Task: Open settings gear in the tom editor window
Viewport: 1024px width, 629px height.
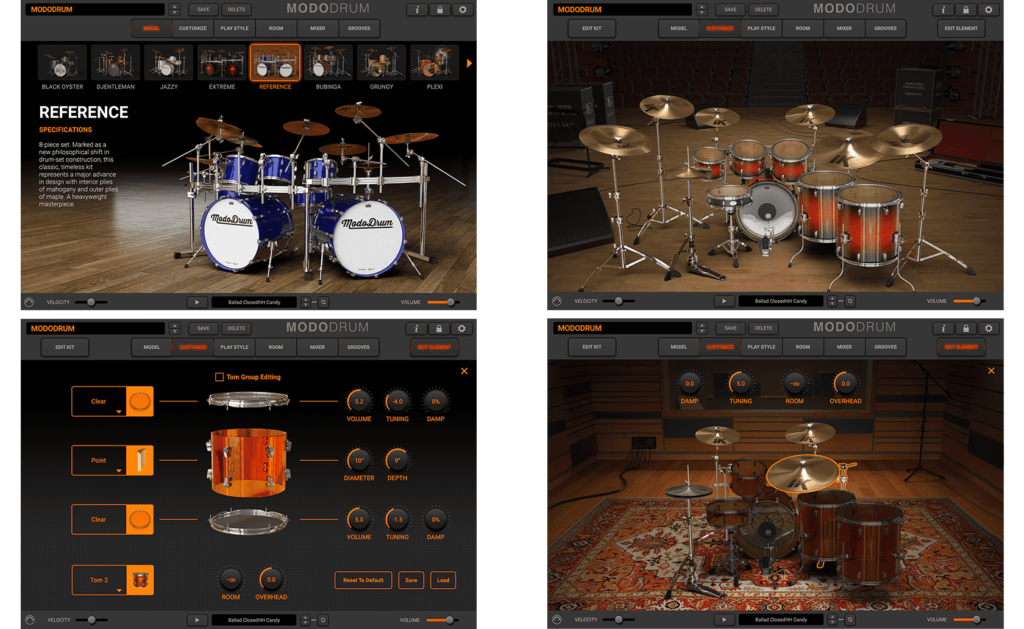Action: click(462, 329)
